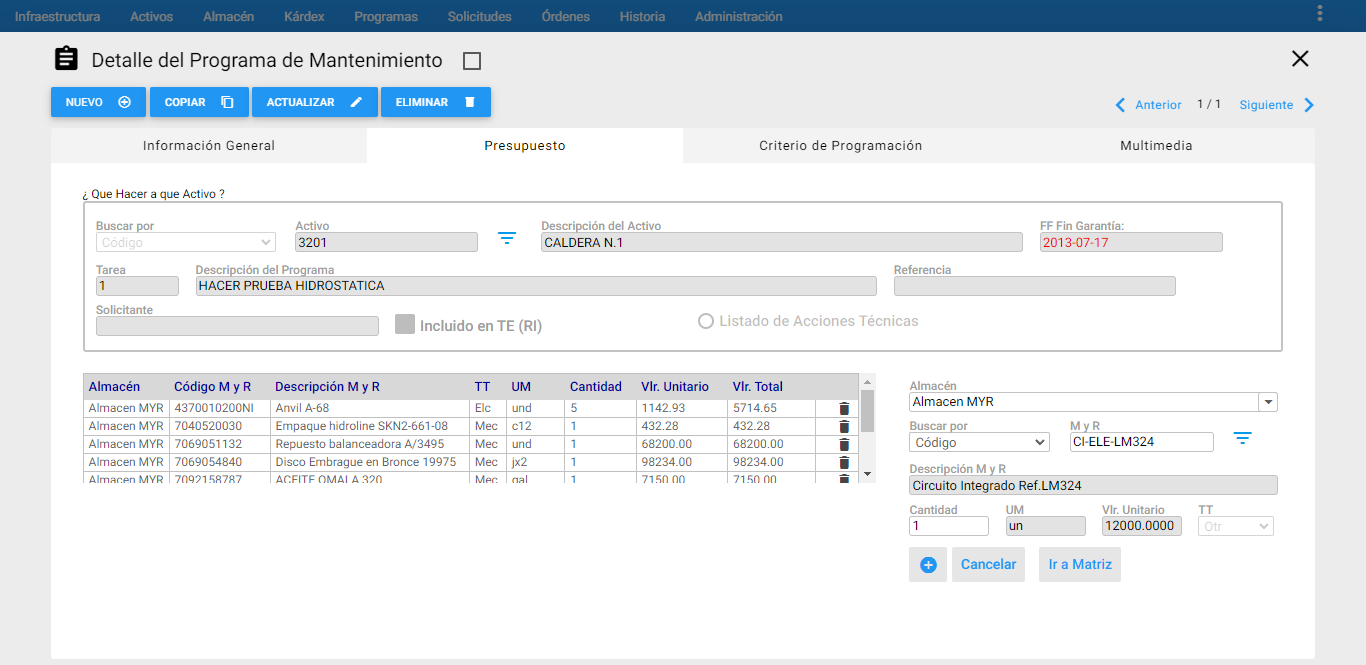1366x665 pixels.
Task: Open the Historia menu
Action: 642,16
